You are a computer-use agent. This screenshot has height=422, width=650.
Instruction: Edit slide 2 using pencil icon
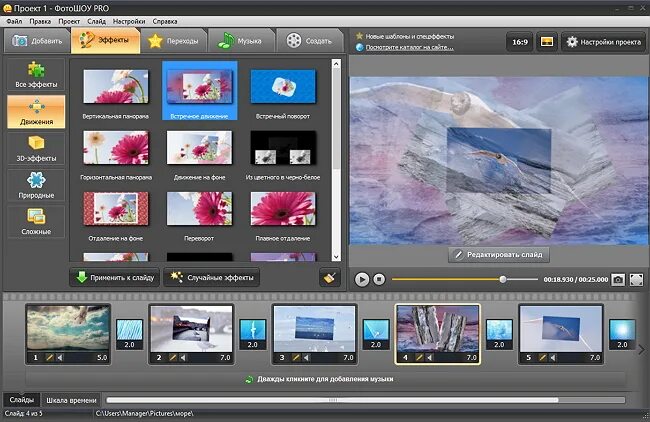point(172,357)
